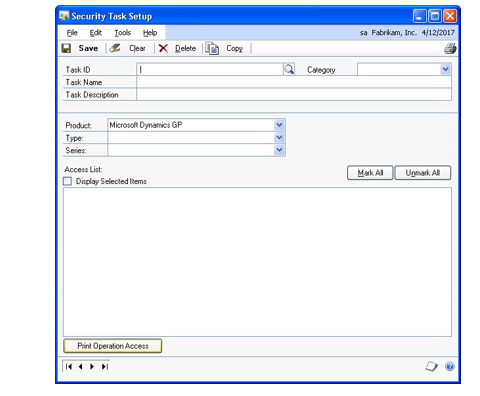The image size is (480, 396).
Task: Click the Unmark All button
Action: (423, 173)
